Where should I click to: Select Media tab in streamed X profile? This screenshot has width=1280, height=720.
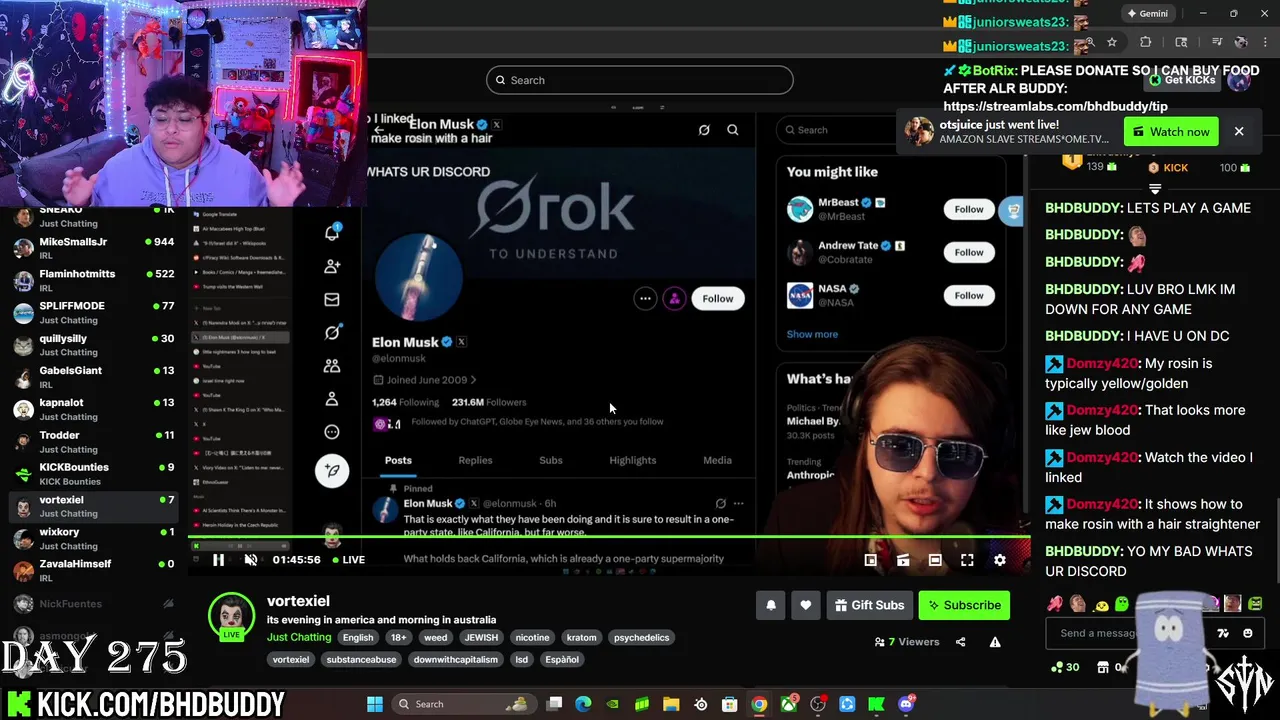[x=717, y=460]
